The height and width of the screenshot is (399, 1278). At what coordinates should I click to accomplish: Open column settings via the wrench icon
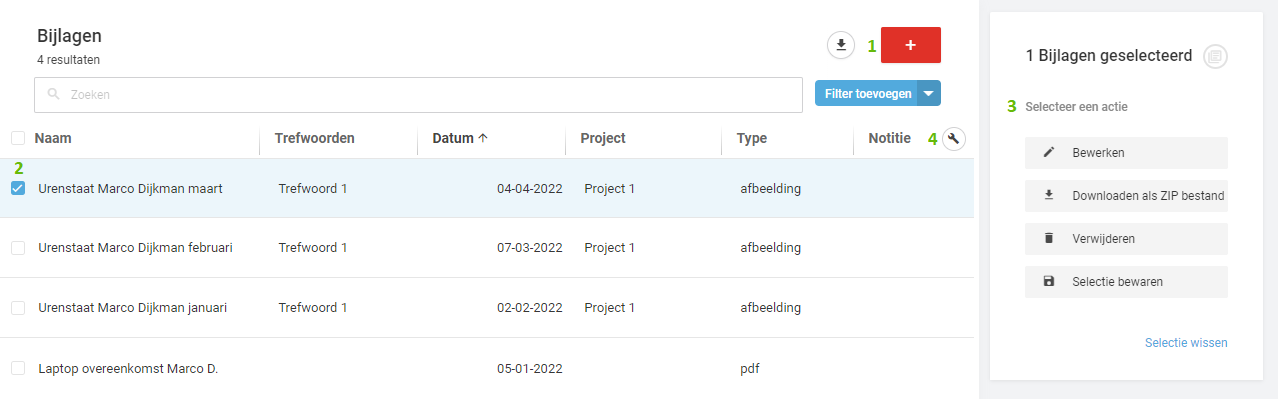pyautogui.click(x=954, y=139)
